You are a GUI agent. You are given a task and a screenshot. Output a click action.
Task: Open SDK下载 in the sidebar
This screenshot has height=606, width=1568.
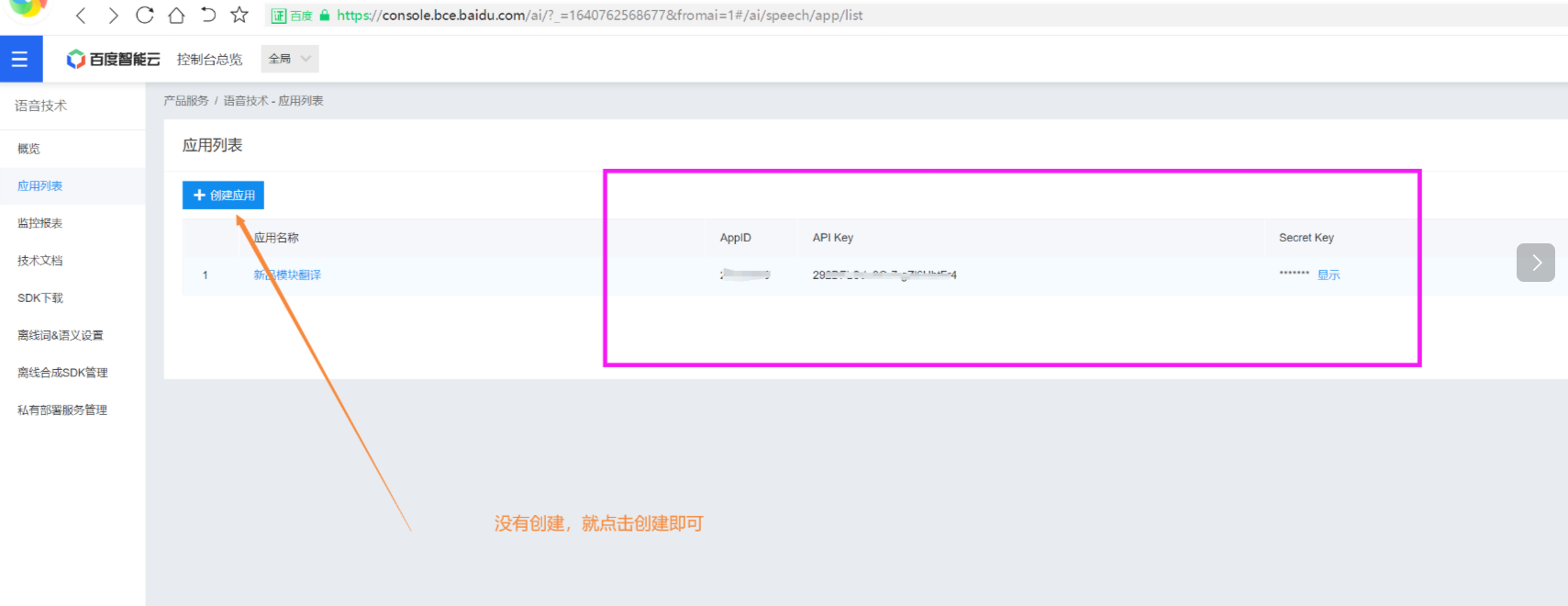click(40, 298)
